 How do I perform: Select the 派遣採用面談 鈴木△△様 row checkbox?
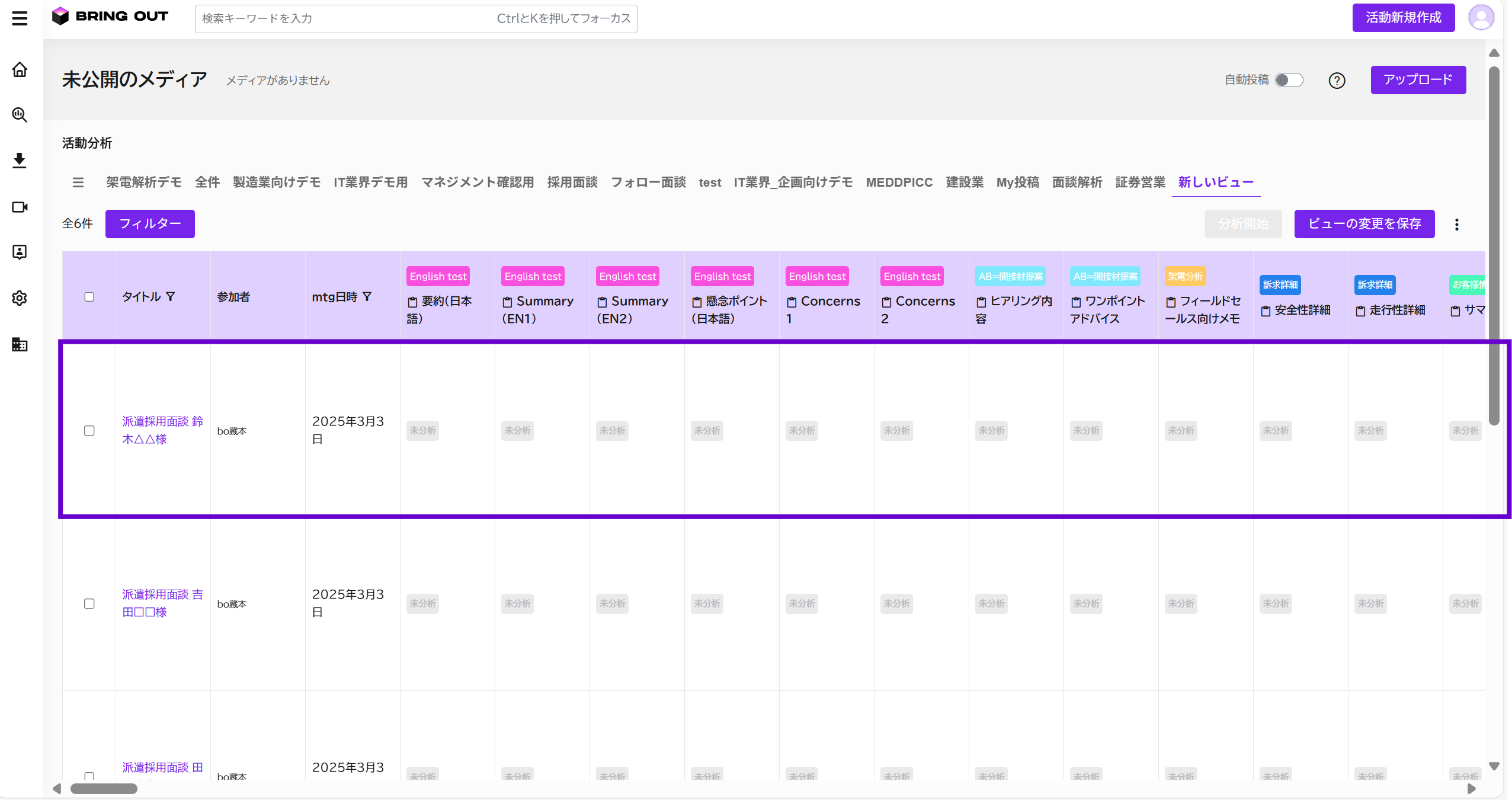[89, 431]
